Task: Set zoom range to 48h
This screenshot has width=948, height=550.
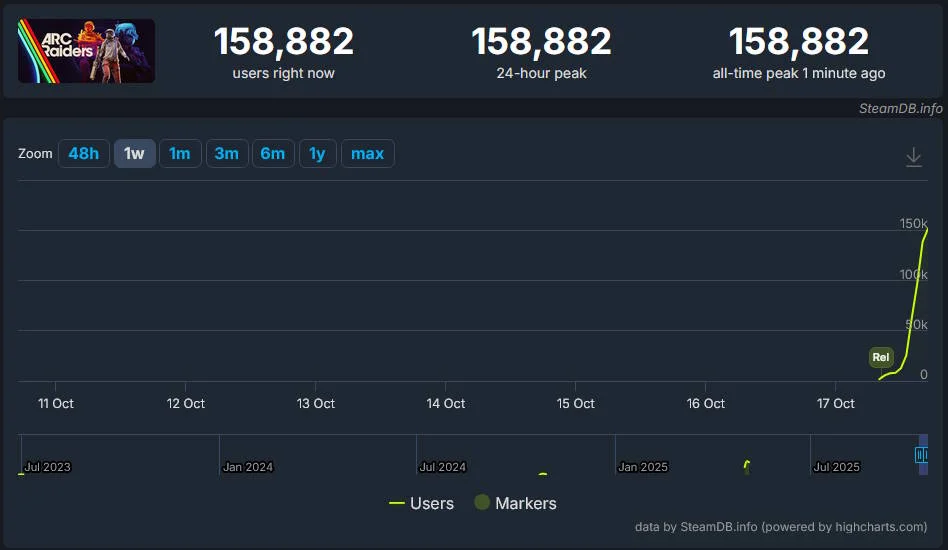Action: (x=83, y=153)
